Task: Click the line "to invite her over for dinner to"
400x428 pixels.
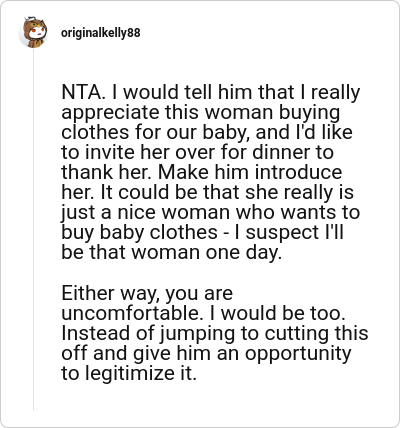Action: pos(197,152)
